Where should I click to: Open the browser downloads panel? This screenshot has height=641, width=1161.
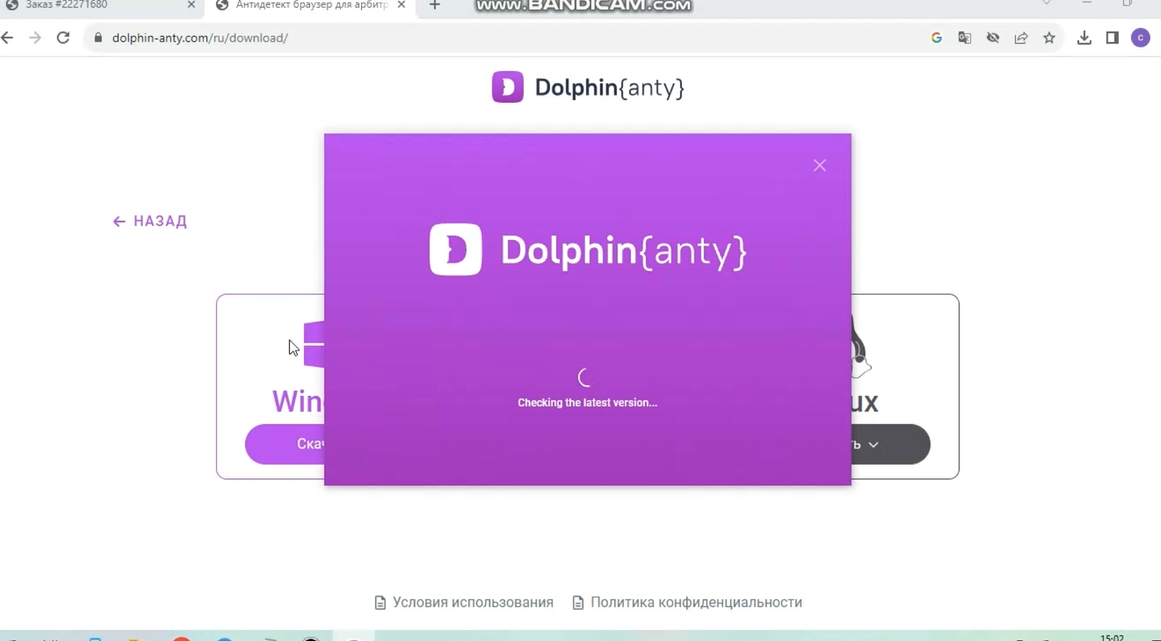coord(1084,38)
